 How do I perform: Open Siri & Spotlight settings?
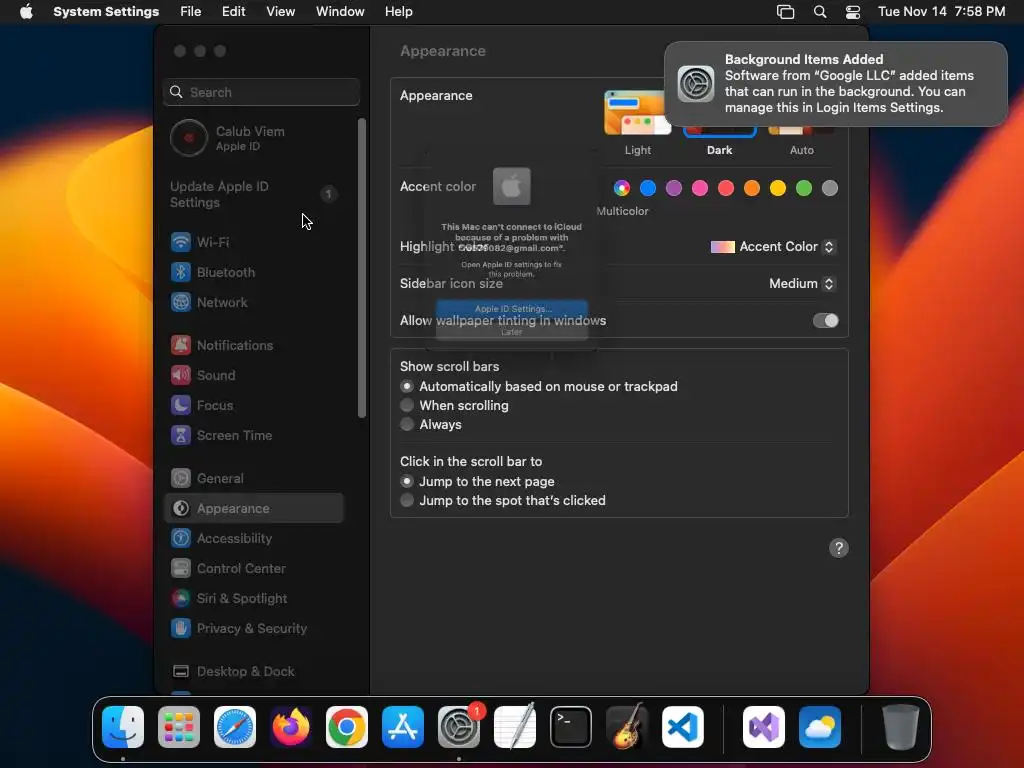click(x=254, y=599)
